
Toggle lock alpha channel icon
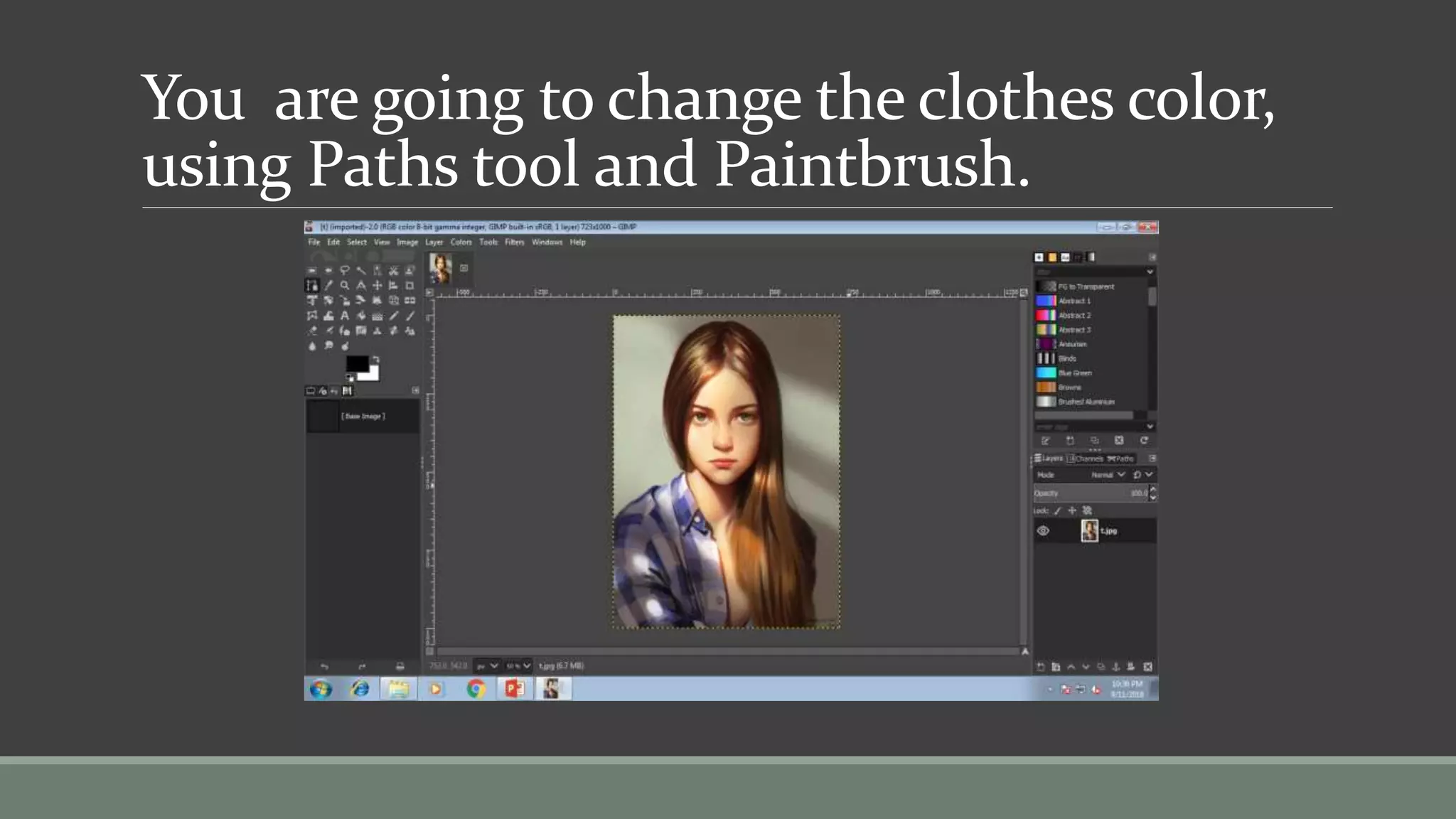[1087, 510]
